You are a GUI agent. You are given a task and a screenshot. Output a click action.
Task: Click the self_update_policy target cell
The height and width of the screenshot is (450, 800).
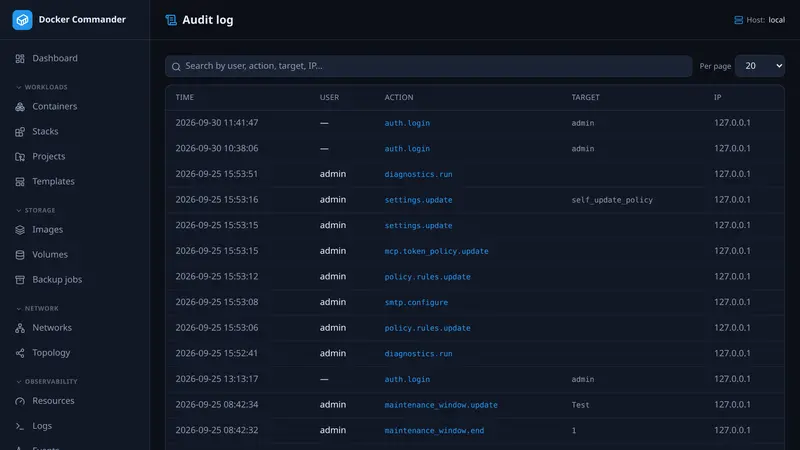click(612, 199)
